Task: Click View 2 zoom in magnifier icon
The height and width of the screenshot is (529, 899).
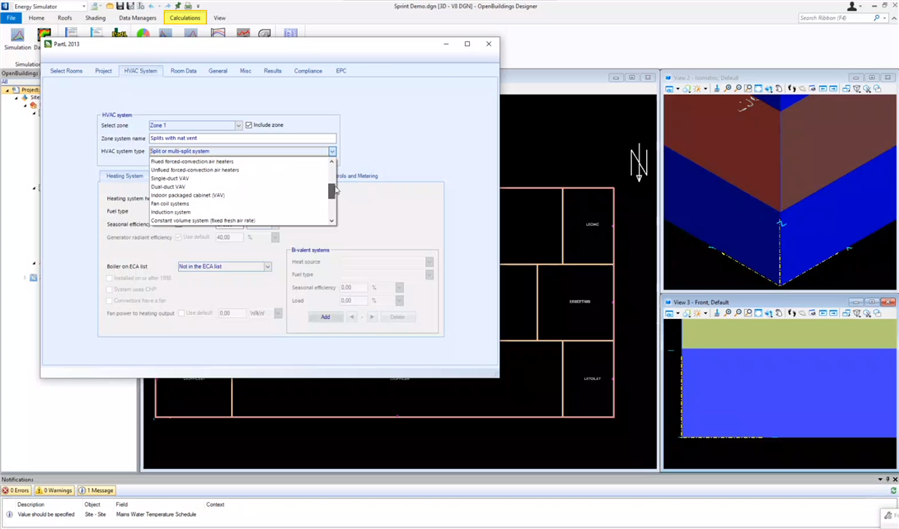Action: 728,88
